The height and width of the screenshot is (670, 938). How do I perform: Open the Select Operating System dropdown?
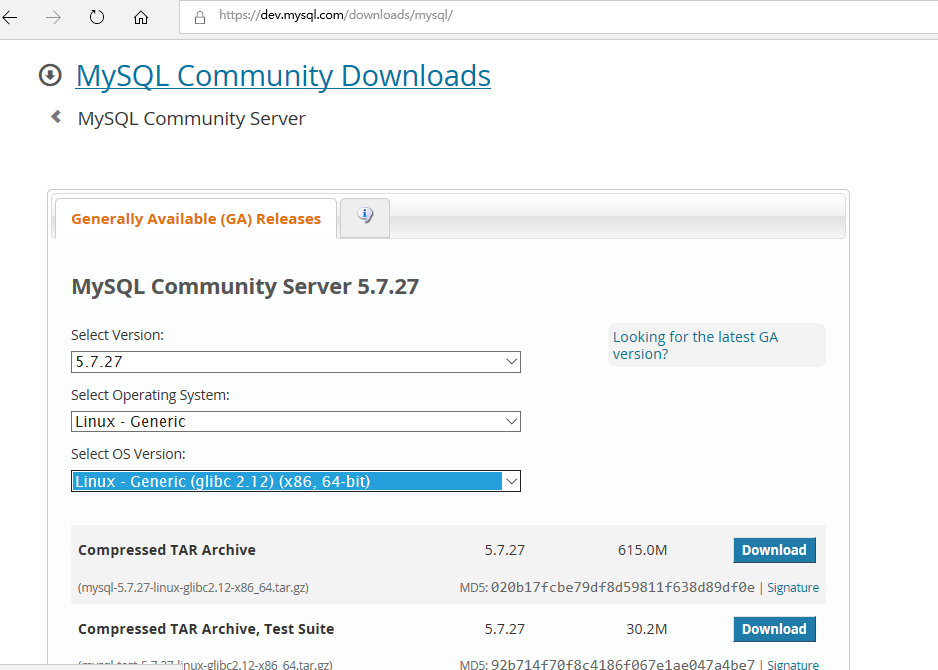click(x=296, y=422)
